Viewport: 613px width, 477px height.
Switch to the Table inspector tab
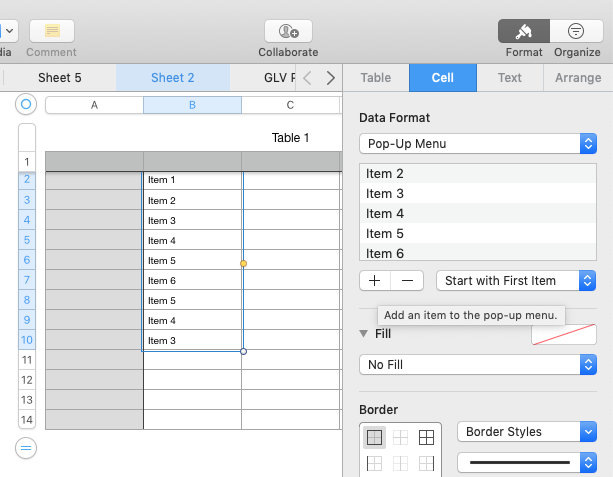[376, 77]
